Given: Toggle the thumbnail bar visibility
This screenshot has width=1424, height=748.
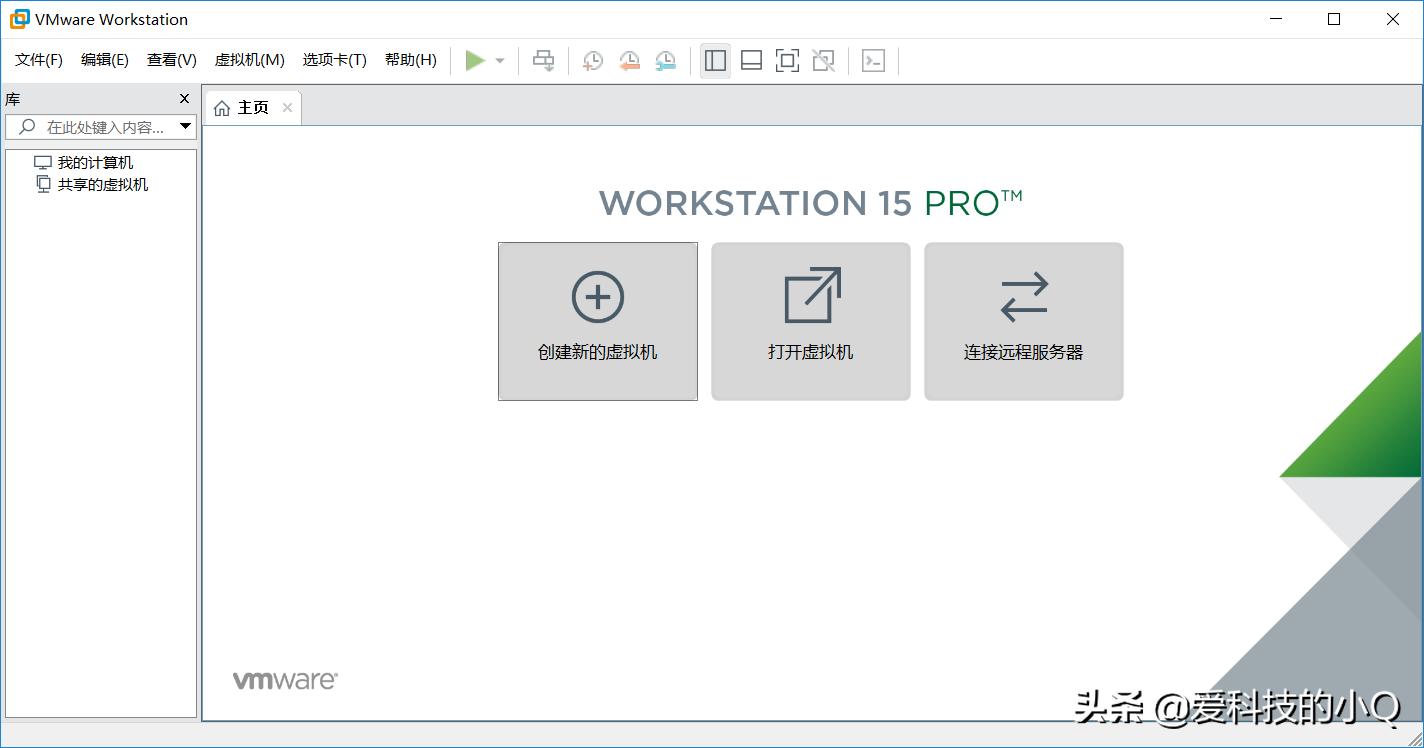Looking at the screenshot, I should [x=751, y=60].
